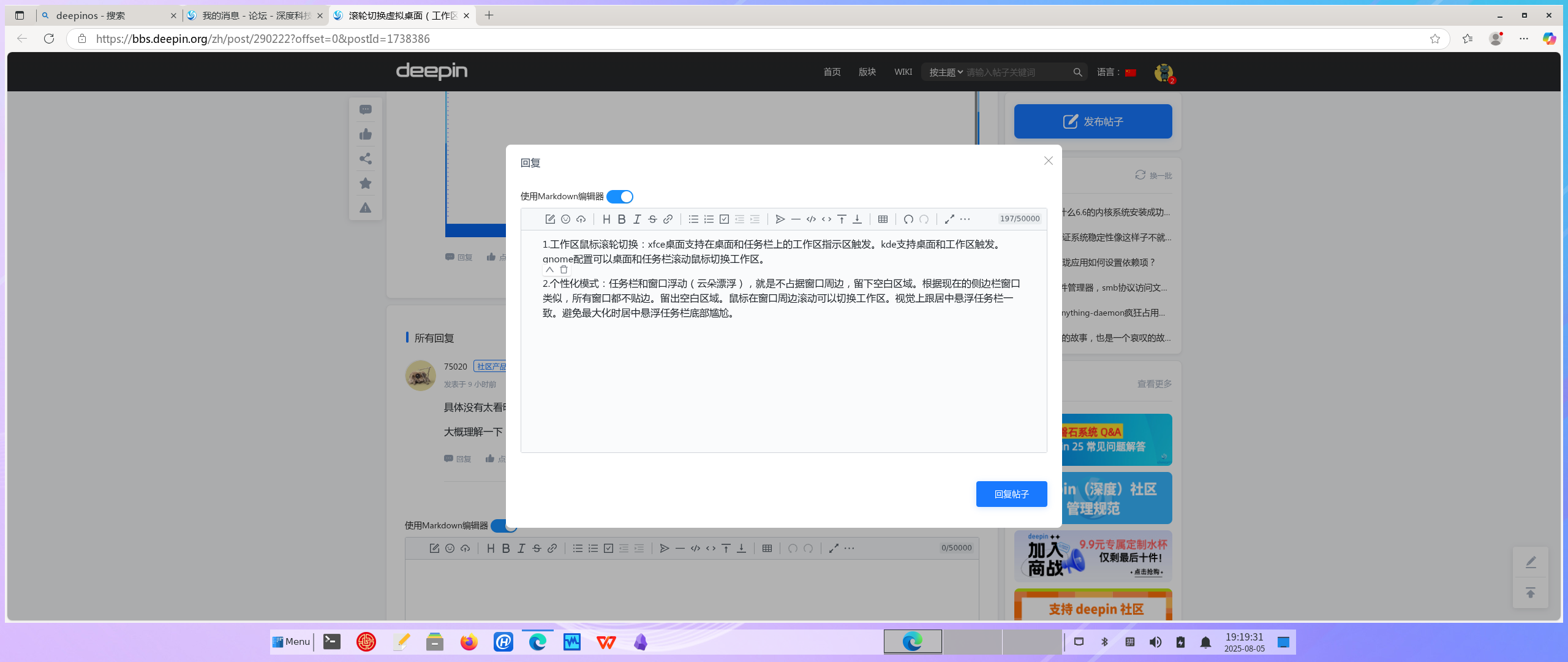The width and height of the screenshot is (1568, 662).
Task: Toggle Markdown editor switch in reply dialog
Action: 620,197
